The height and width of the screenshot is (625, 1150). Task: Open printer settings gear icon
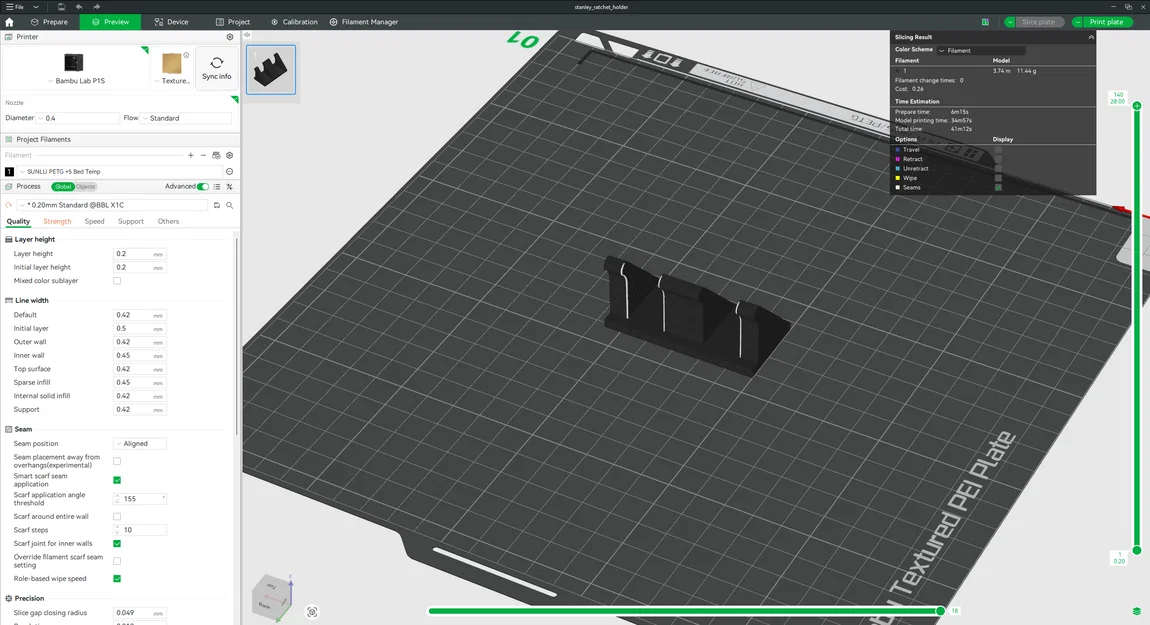tap(230, 37)
